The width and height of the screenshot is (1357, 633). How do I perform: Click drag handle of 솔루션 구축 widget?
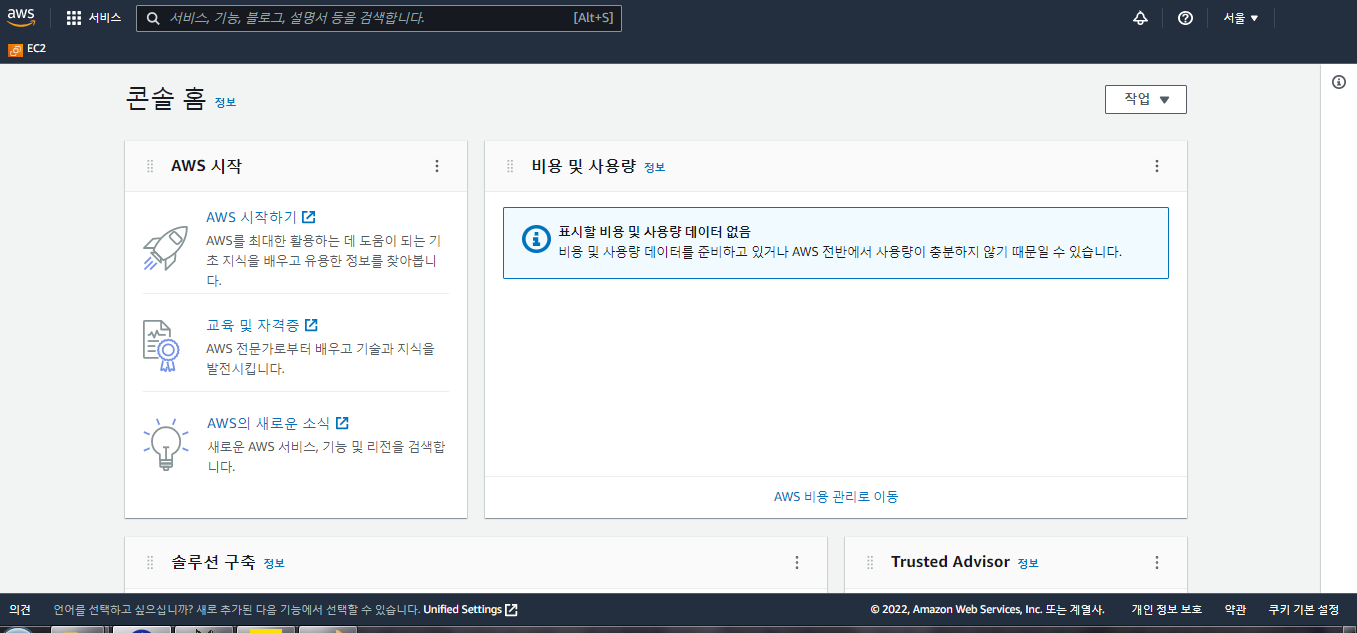click(x=150, y=563)
